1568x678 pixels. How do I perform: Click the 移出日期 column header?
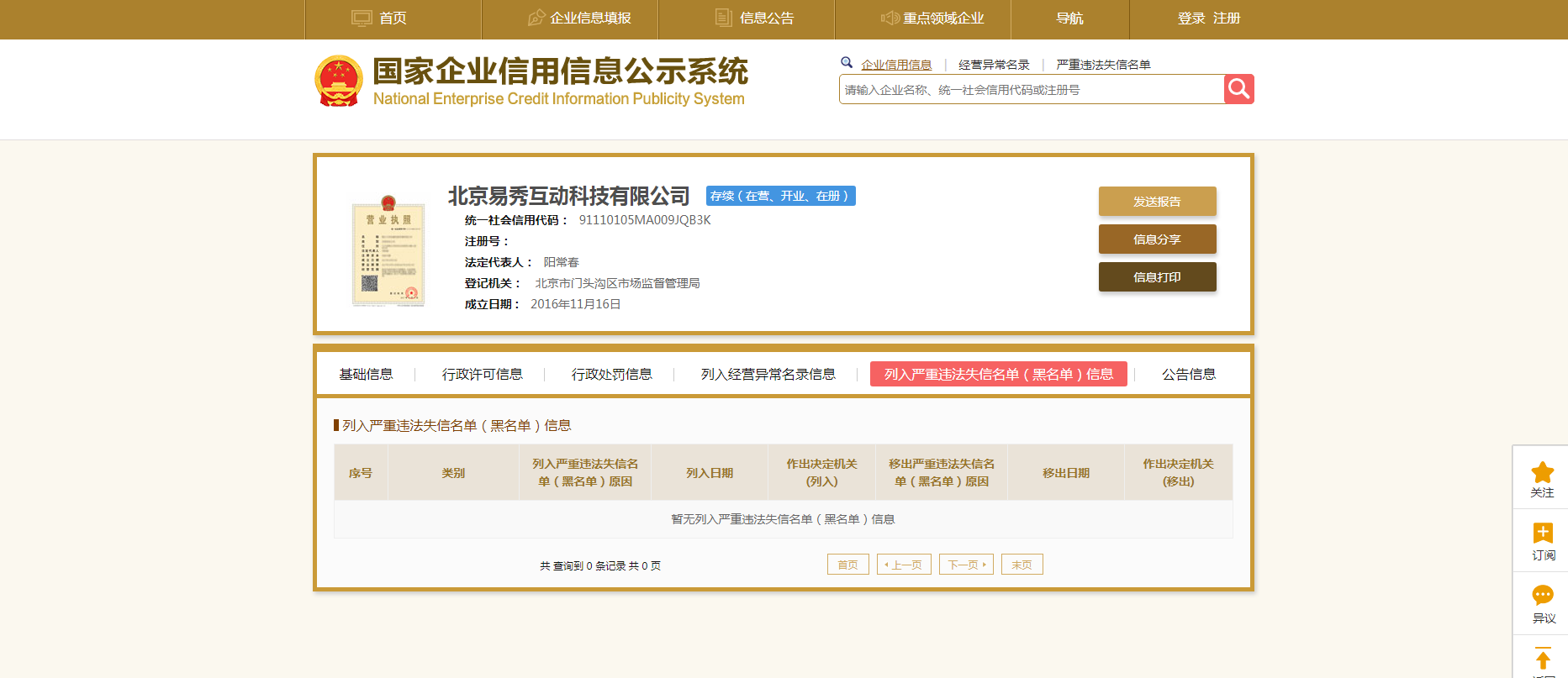tap(1066, 473)
